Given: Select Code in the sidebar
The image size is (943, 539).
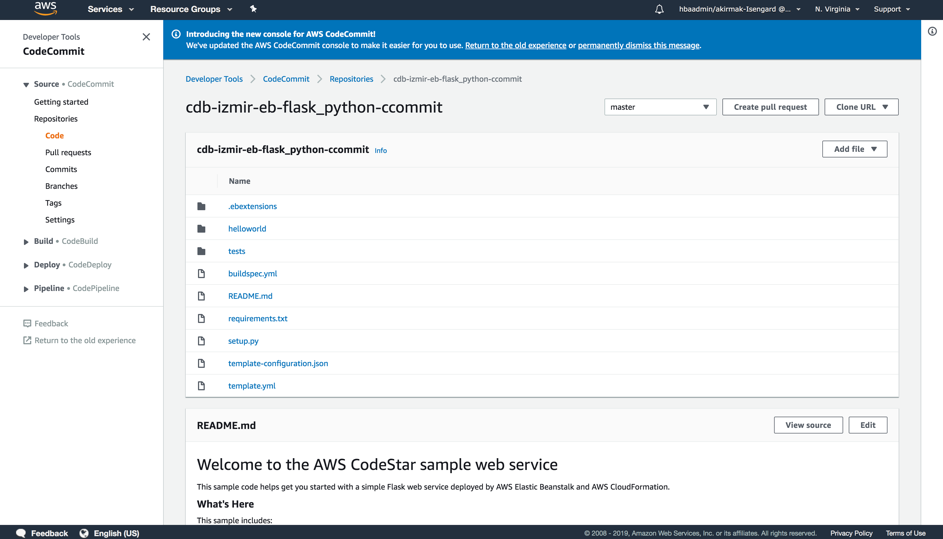Looking at the screenshot, I should pos(54,136).
